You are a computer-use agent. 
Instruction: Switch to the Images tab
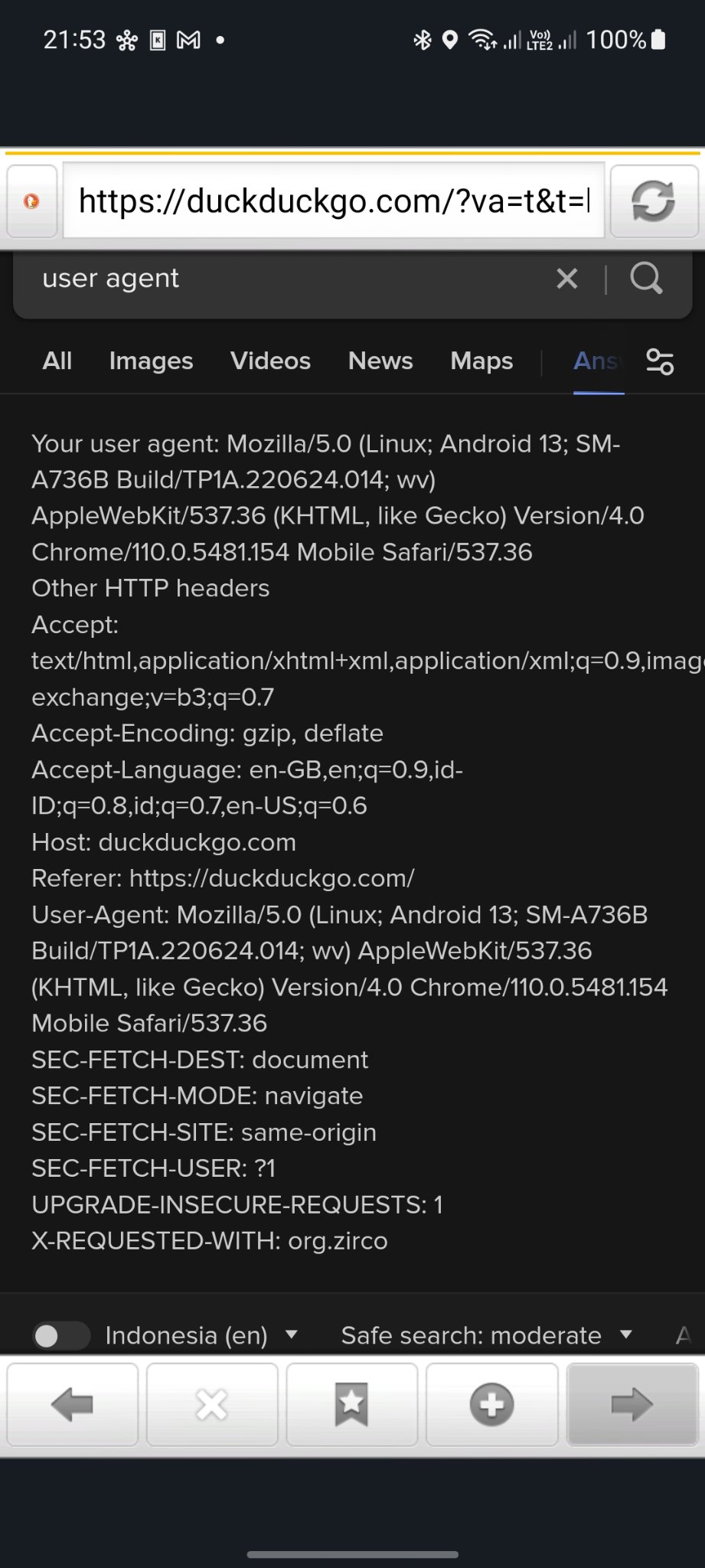tap(151, 361)
